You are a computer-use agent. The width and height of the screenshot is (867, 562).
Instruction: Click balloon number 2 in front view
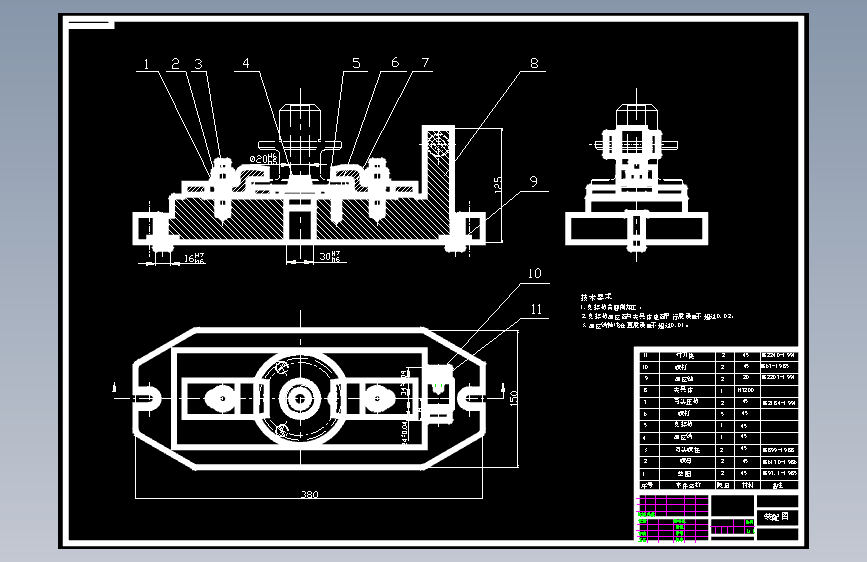click(175, 64)
